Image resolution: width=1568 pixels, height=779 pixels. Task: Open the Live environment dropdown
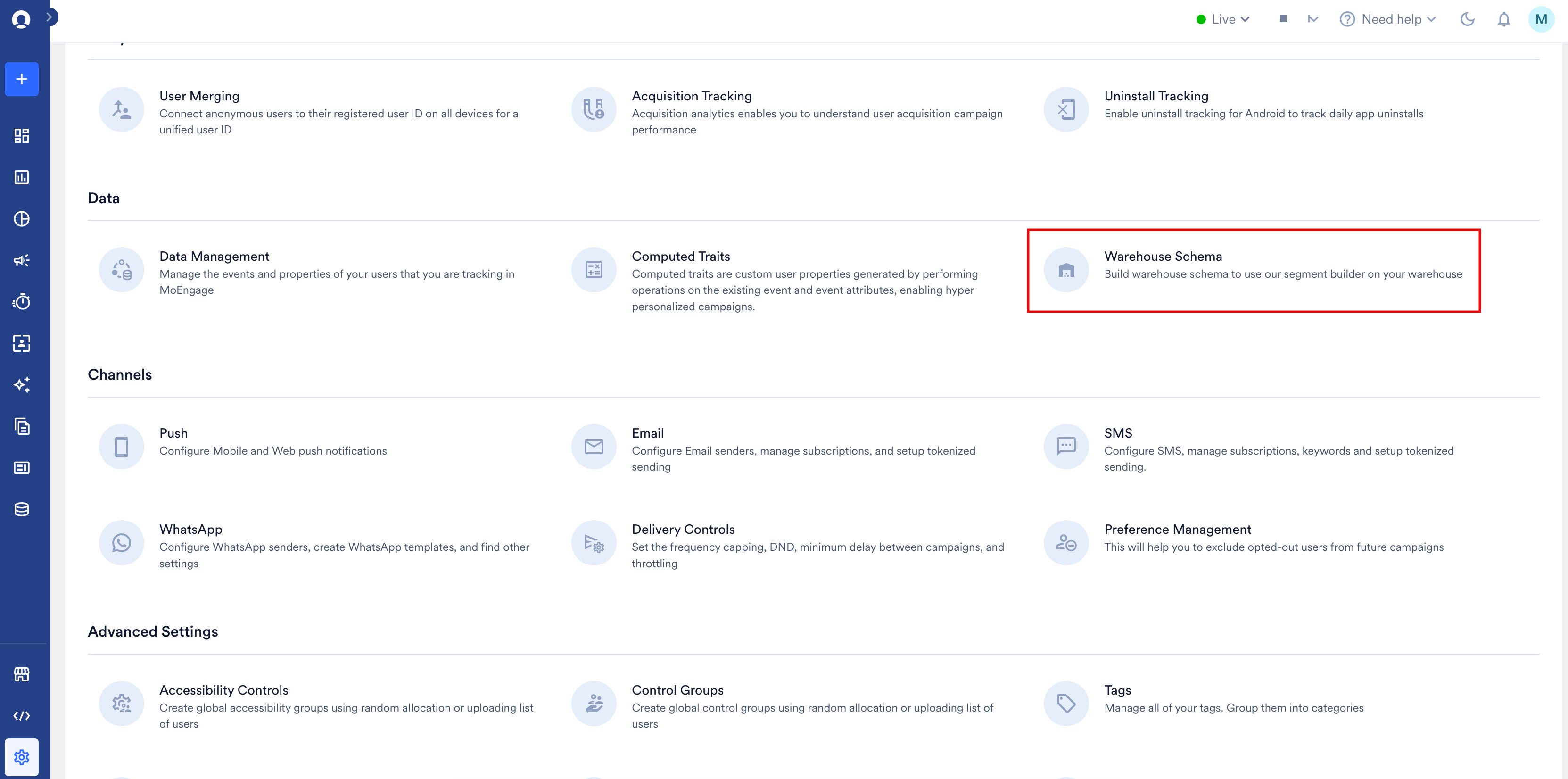click(x=1223, y=19)
